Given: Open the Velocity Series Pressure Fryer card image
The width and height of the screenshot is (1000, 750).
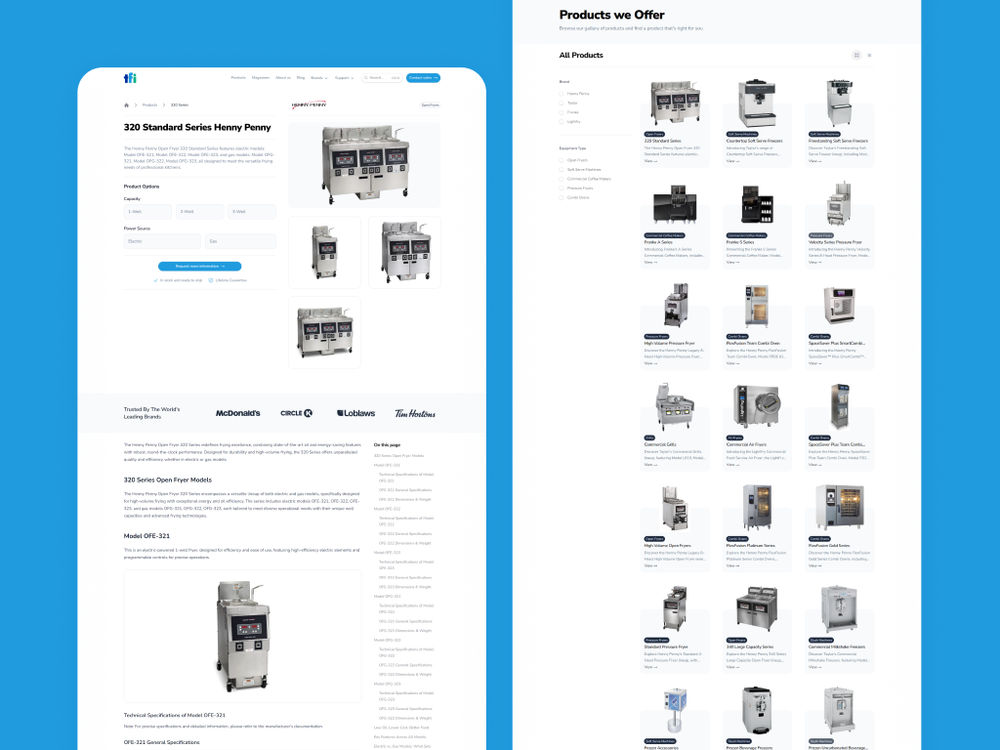Looking at the screenshot, I should point(839,205).
